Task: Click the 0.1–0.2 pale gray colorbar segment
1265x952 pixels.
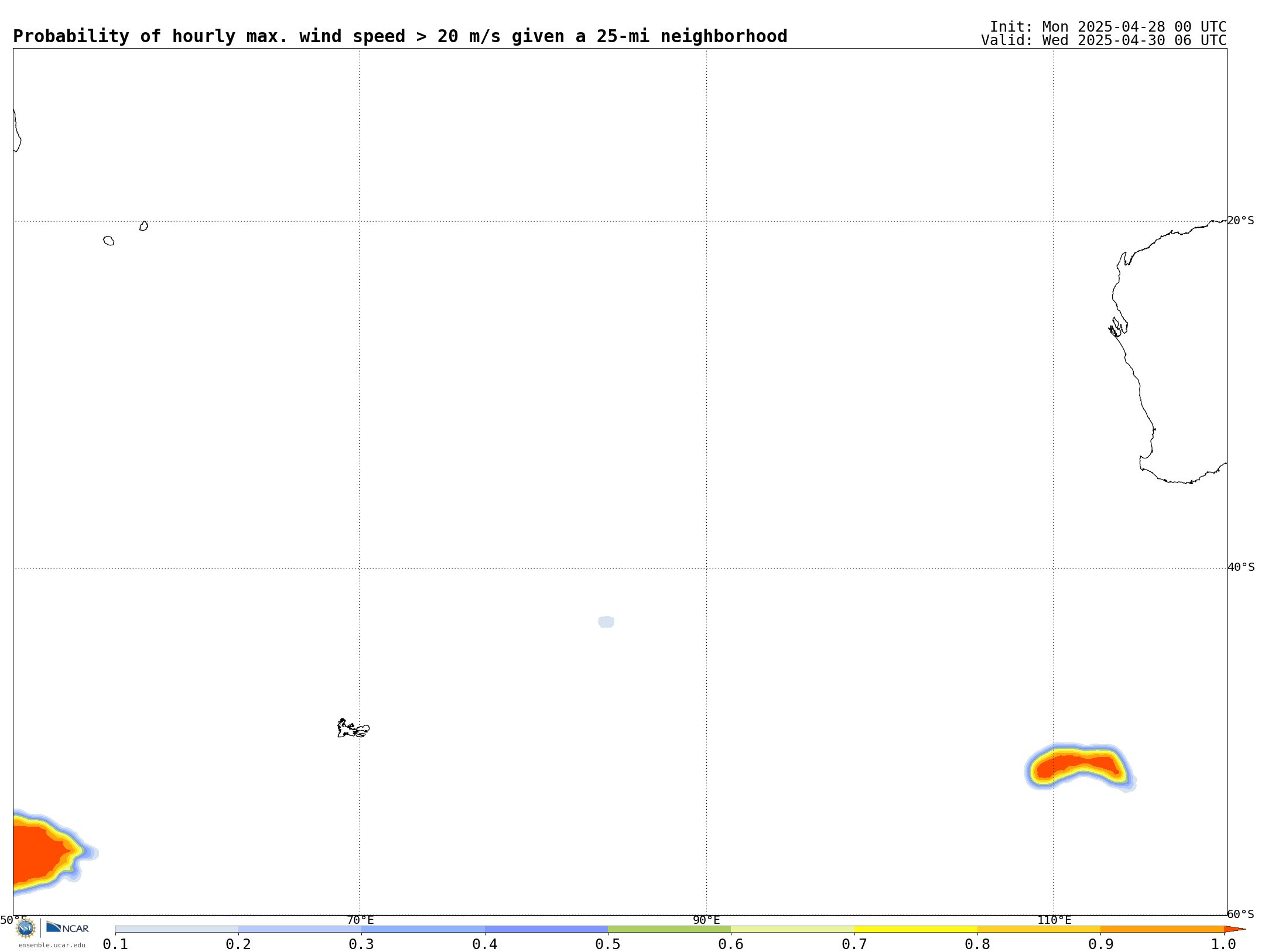Action: click(177, 929)
